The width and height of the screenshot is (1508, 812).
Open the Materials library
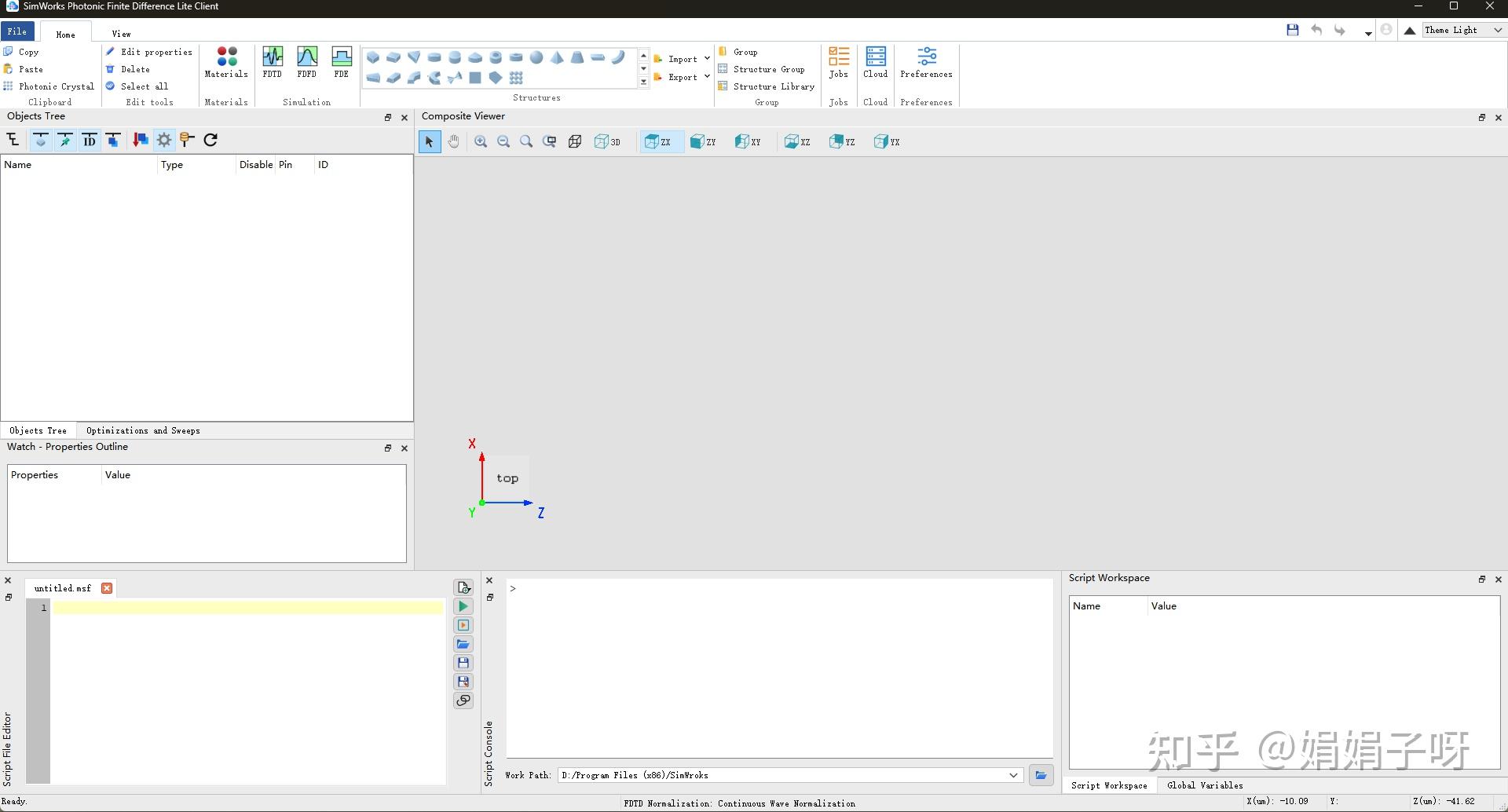point(226,62)
